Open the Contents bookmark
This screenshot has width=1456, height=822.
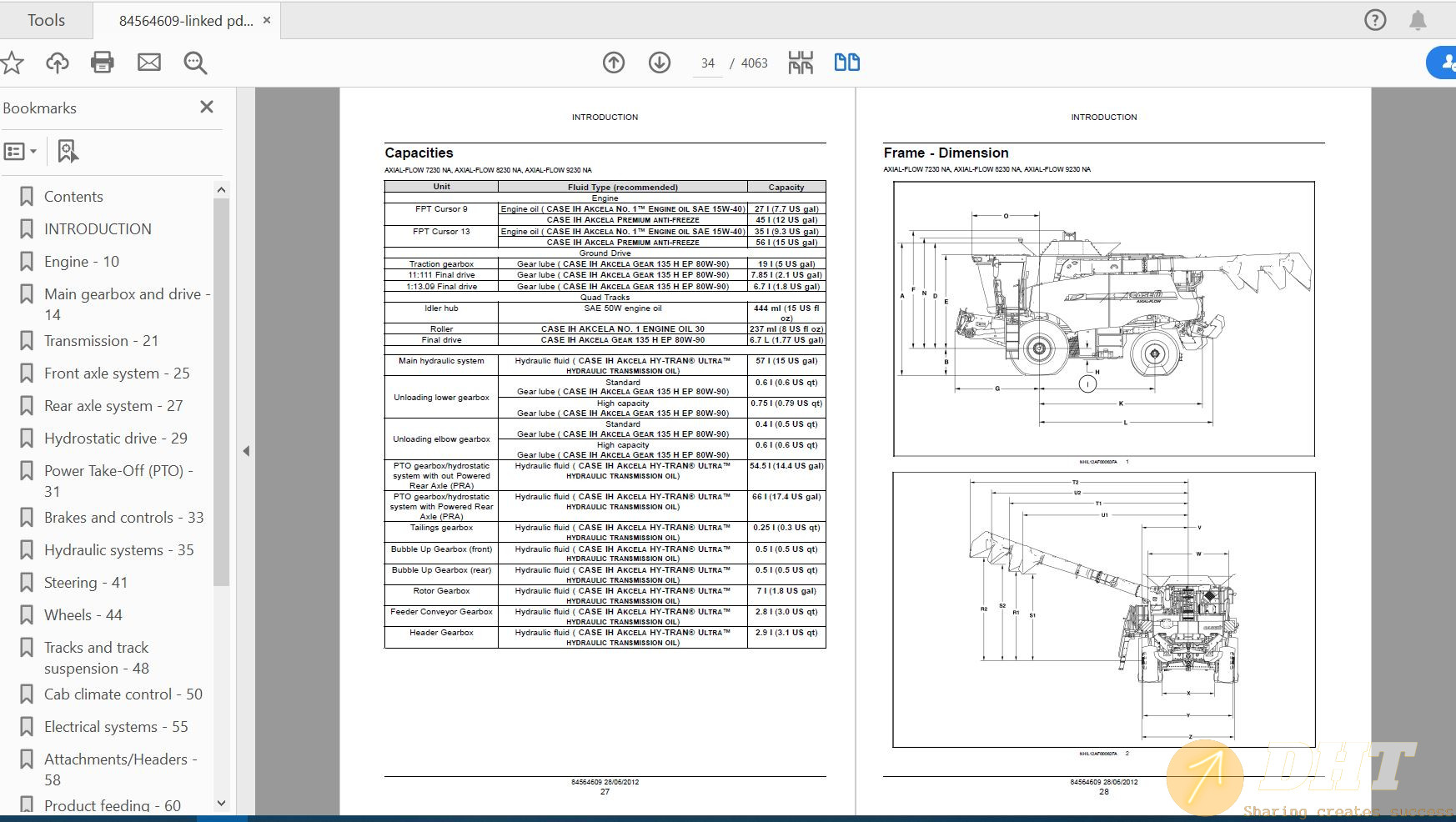point(73,197)
